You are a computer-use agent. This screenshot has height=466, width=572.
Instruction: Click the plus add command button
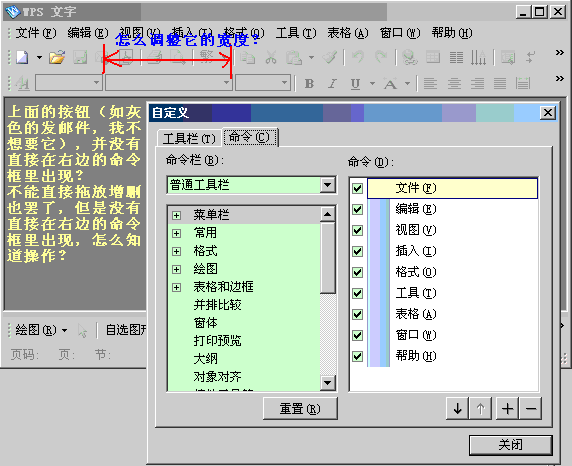point(507,409)
